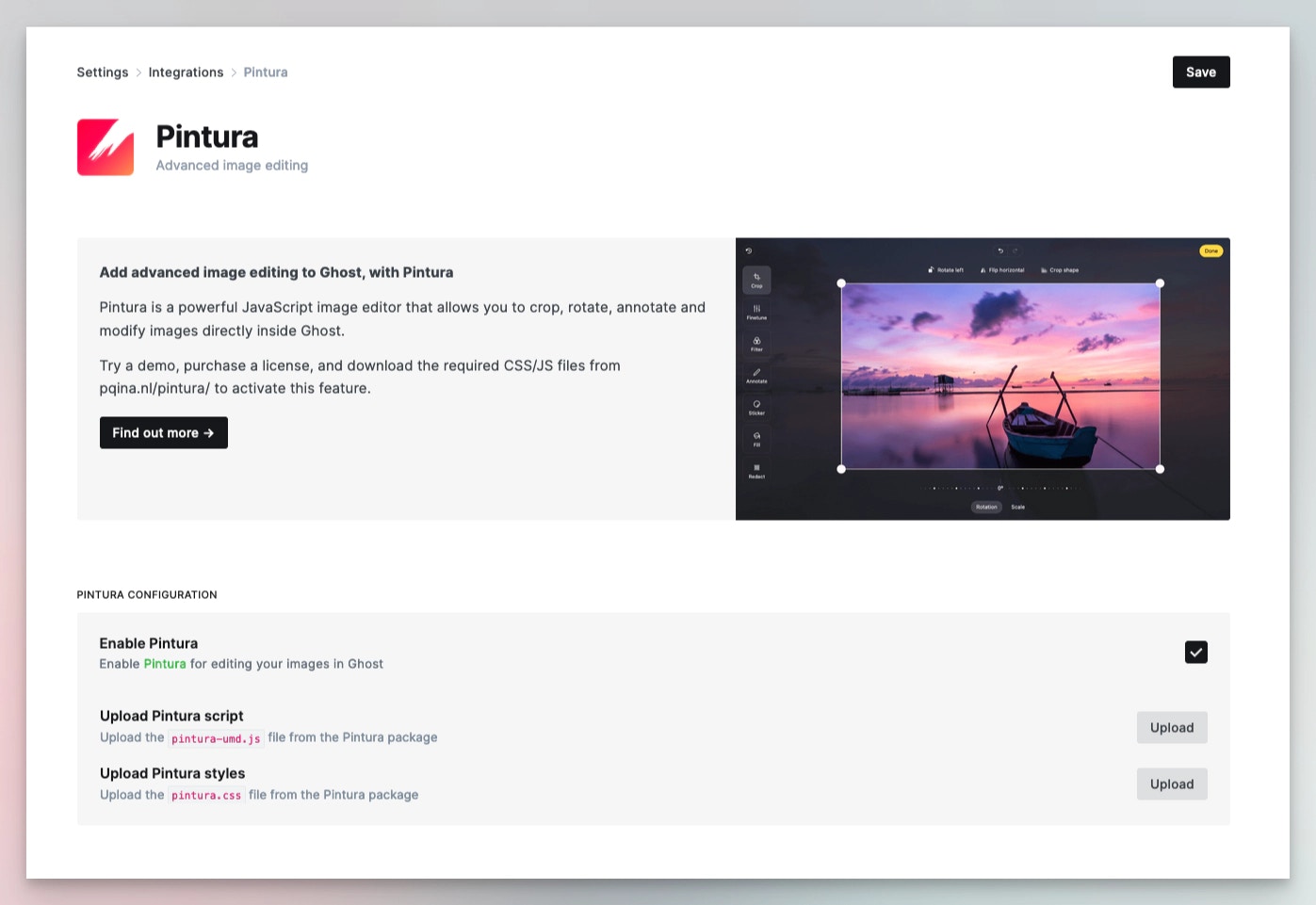Upload the pintura.css styles file

click(1172, 784)
